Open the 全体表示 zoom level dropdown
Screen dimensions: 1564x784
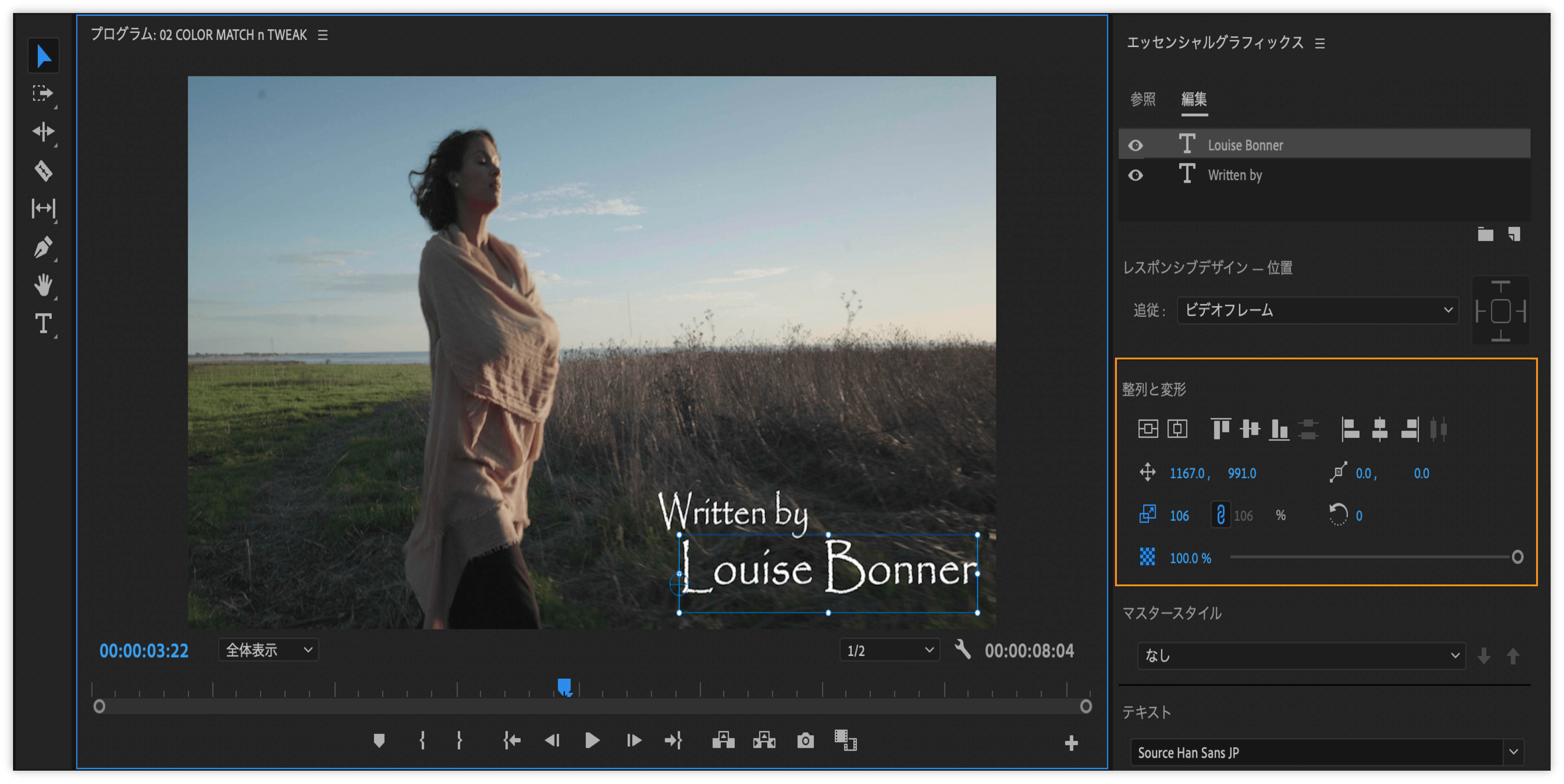(268, 650)
